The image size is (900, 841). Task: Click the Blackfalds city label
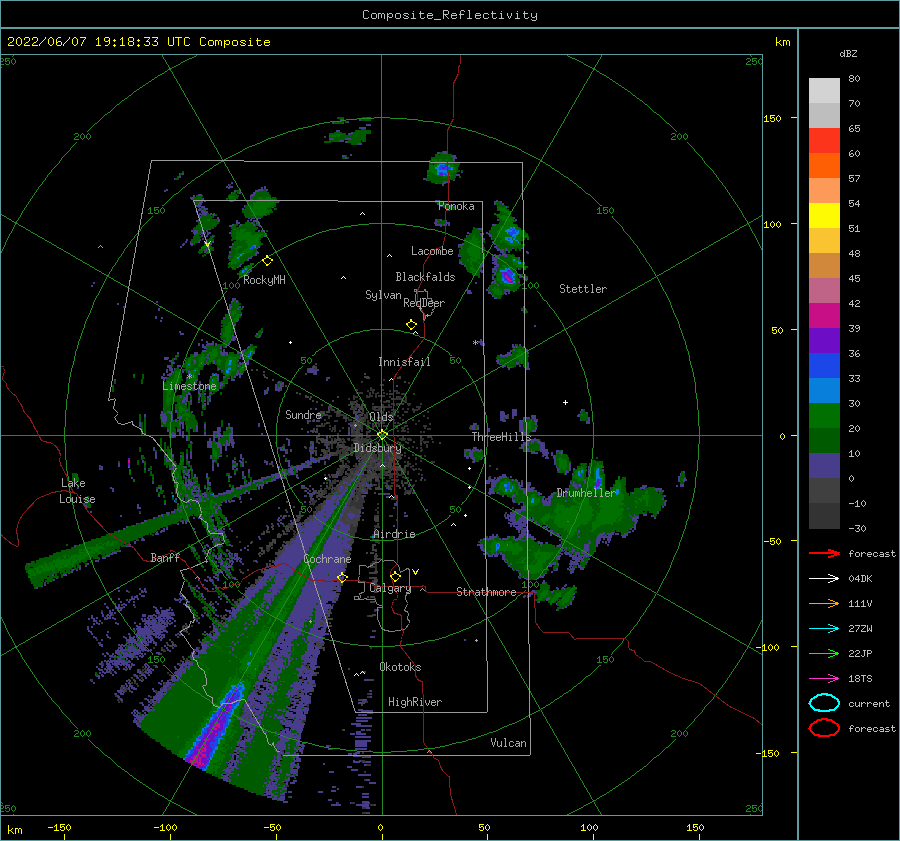pos(425,277)
